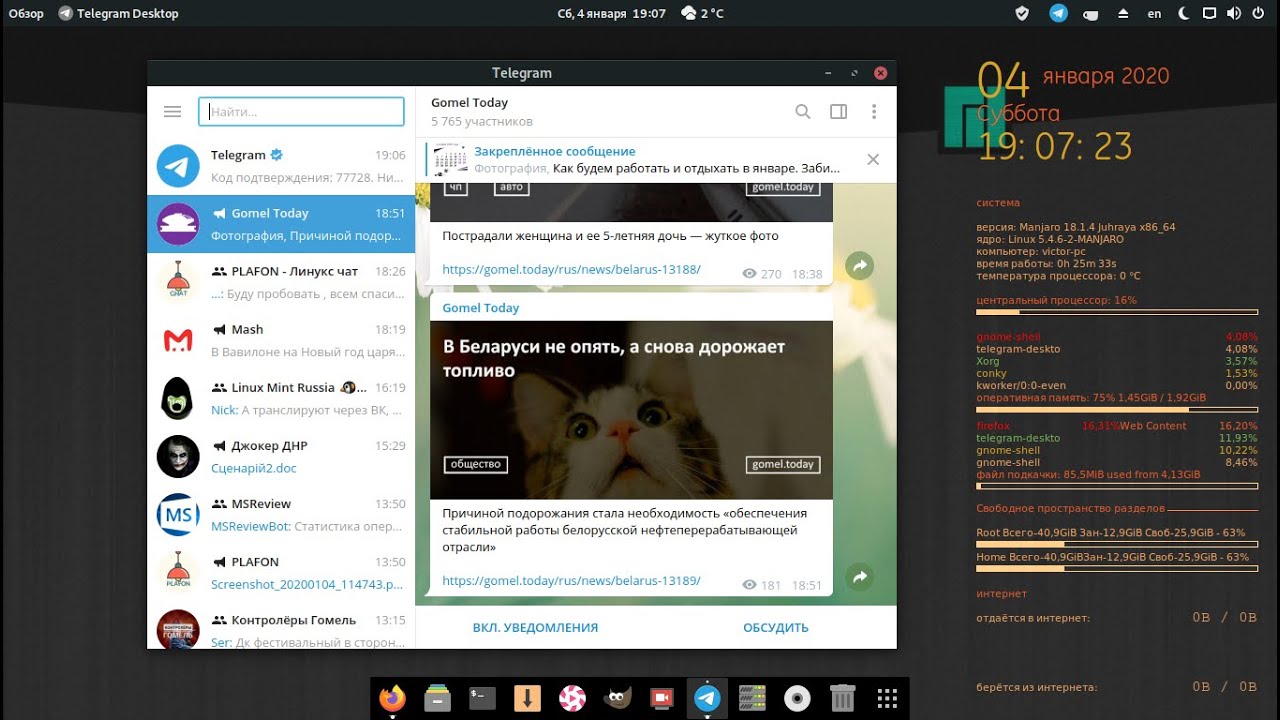The image size is (1280, 720).
Task: Launch the terminal from the dock
Action: tap(483, 698)
